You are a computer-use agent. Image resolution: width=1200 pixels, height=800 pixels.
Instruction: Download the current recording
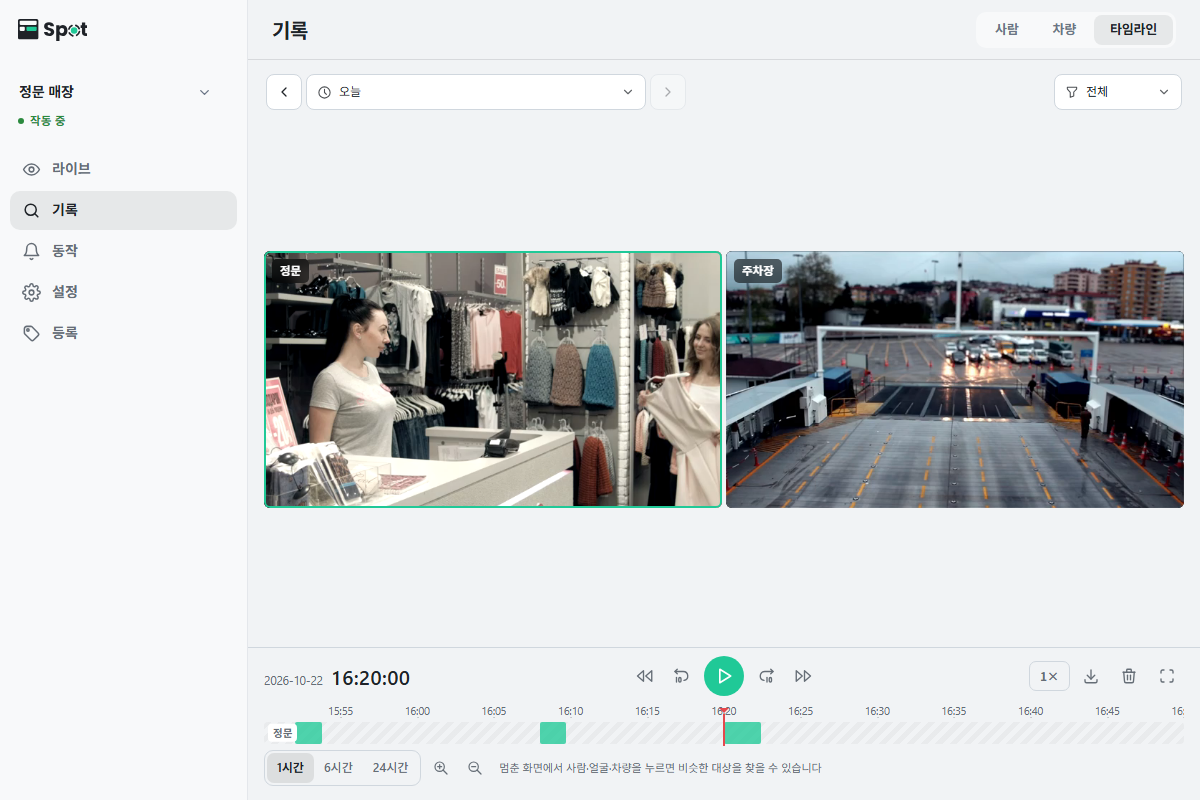pyautogui.click(x=1091, y=676)
